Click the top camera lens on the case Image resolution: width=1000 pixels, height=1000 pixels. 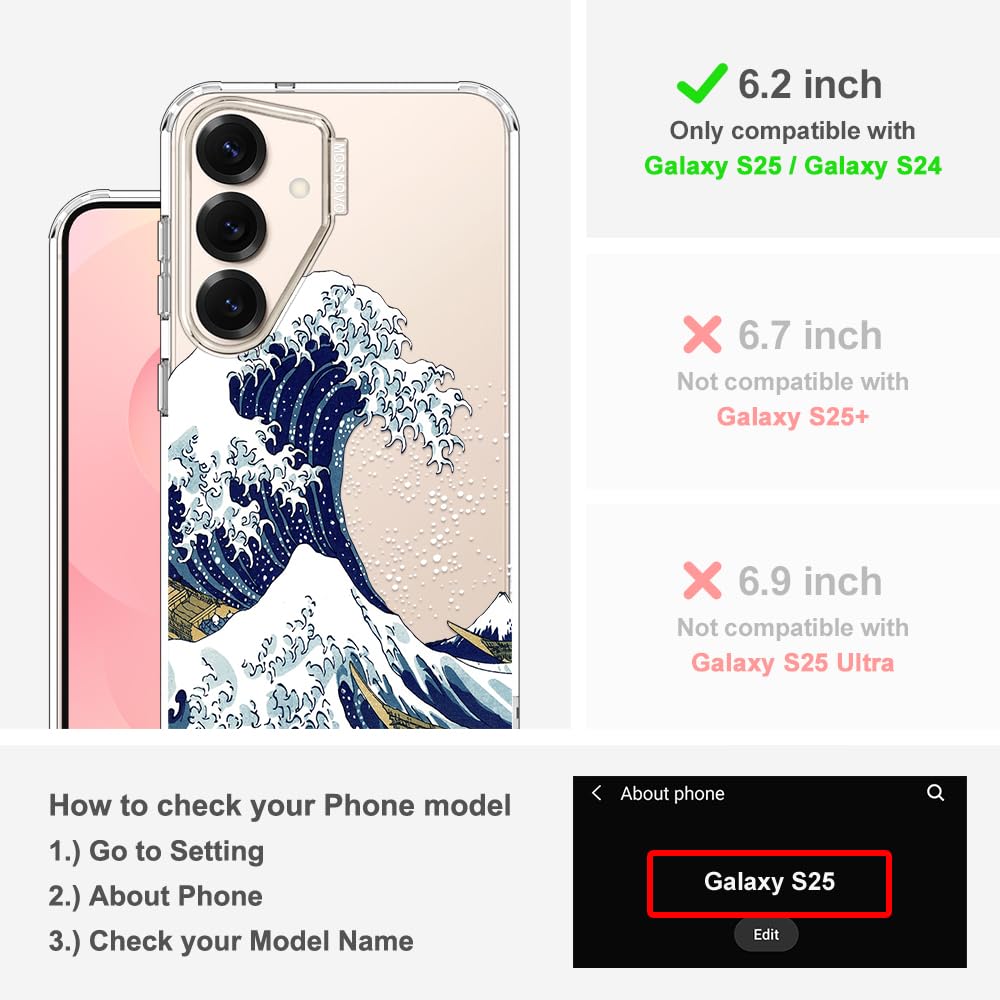tap(230, 149)
